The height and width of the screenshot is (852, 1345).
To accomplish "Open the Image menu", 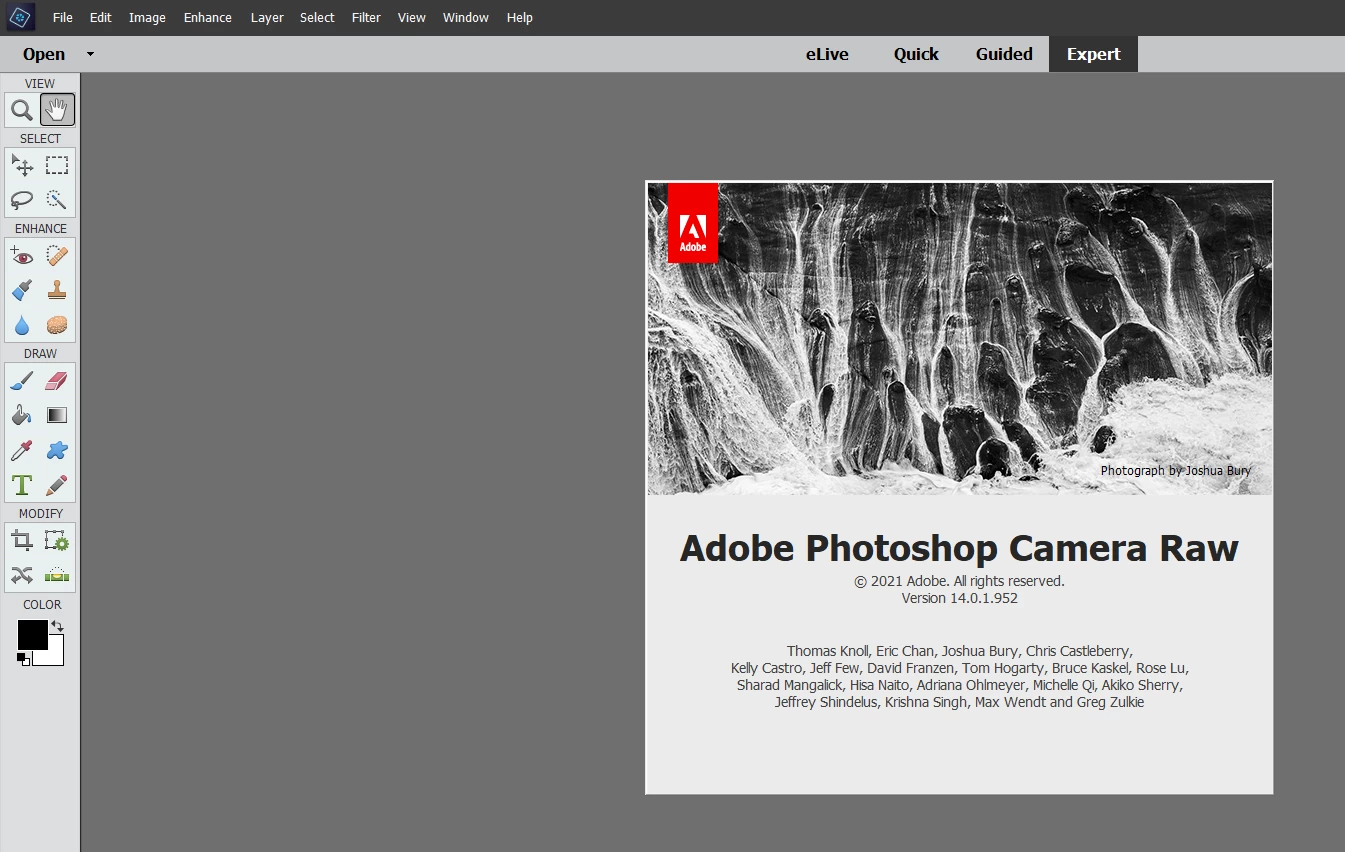I will [147, 17].
